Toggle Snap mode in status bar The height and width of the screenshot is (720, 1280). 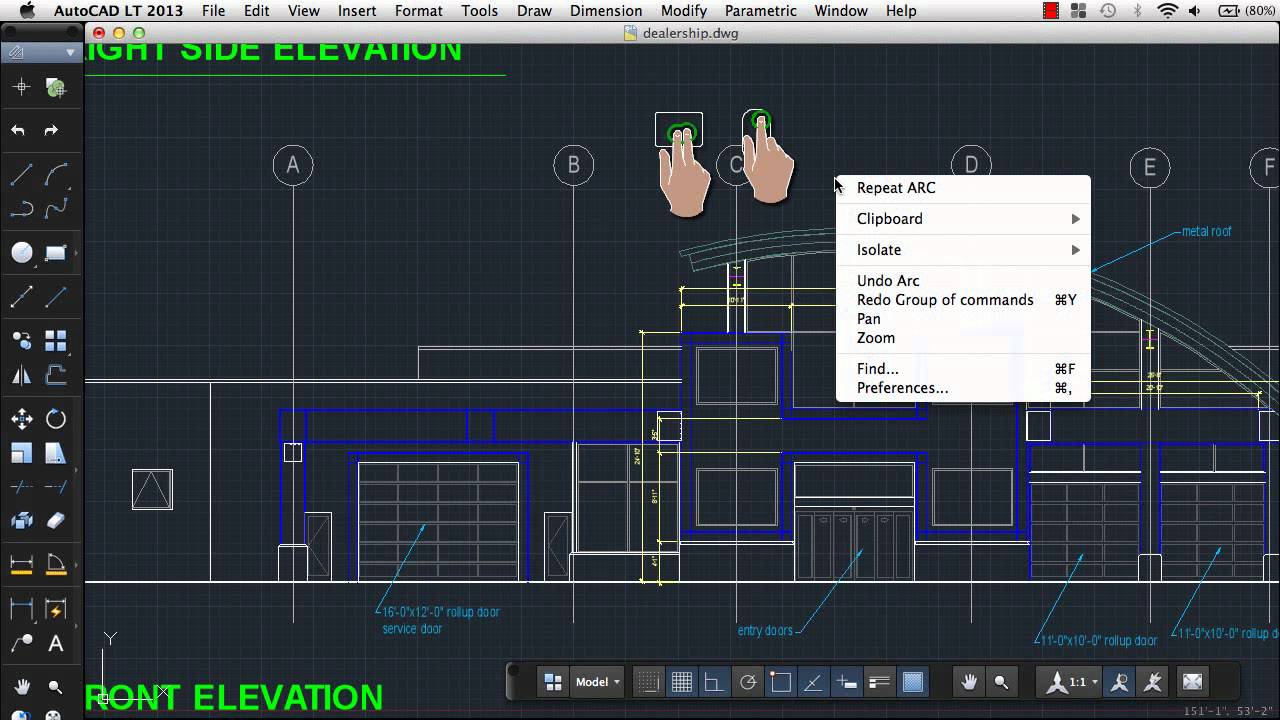tap(649, 682)
